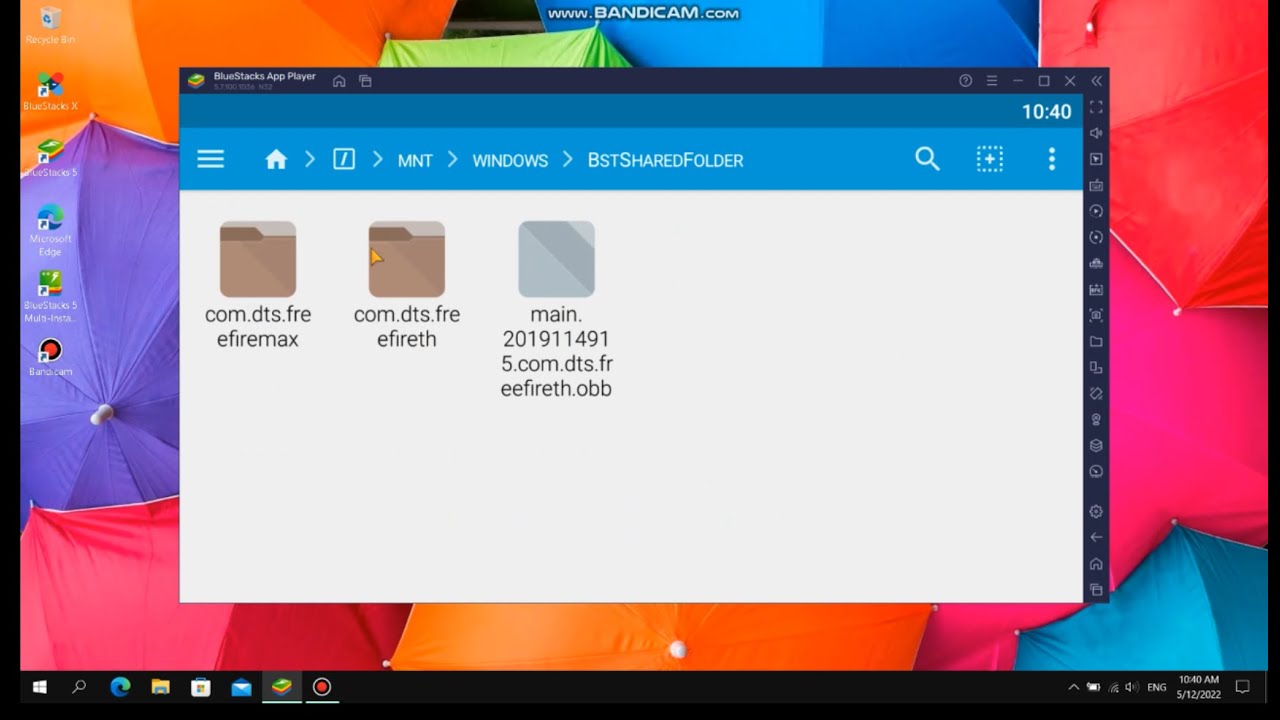Image resolution: width=1280 pixels, height=720 pixels.
Task: Open the com.dts.freefireth folder
Action: [407, 285]
